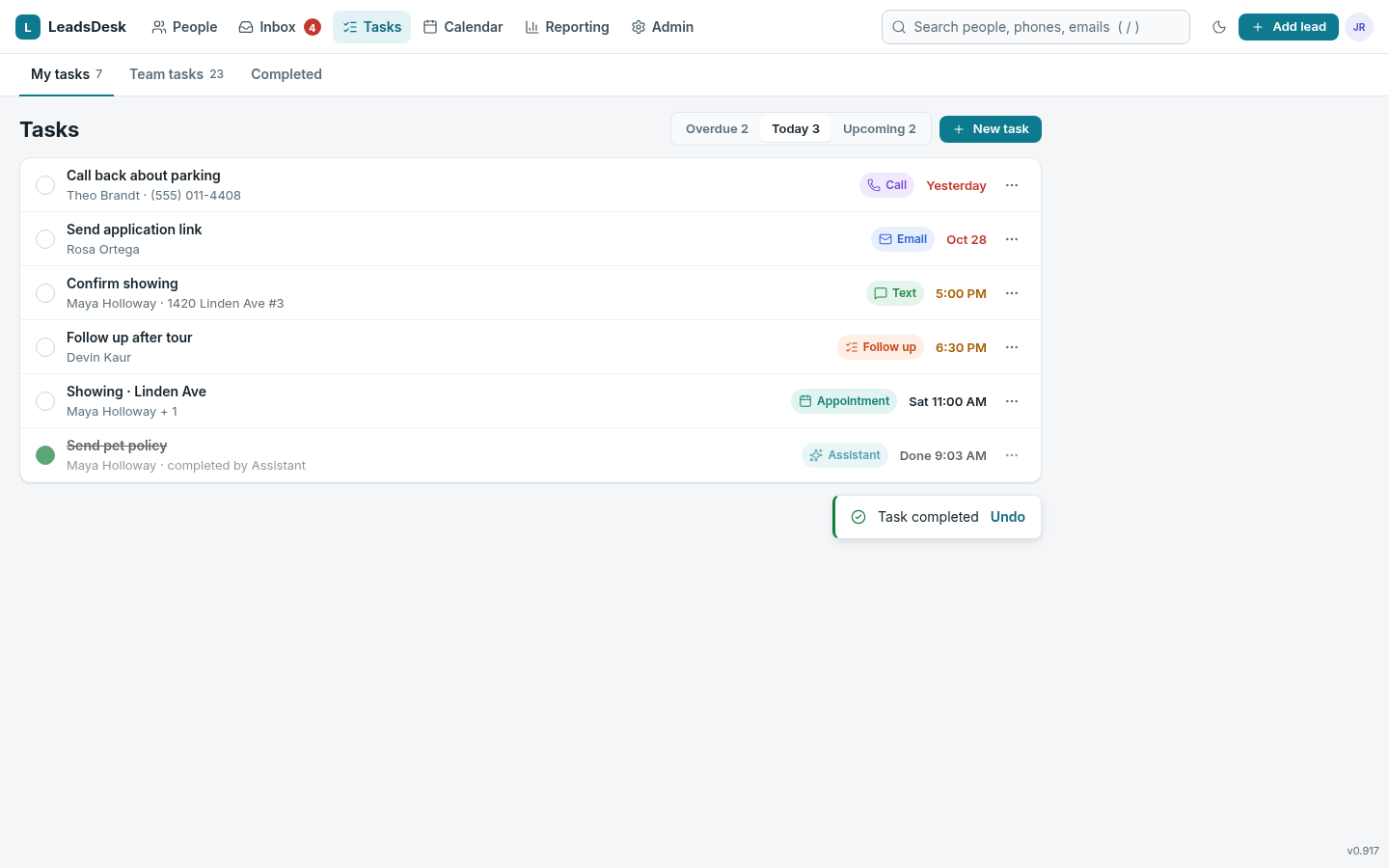Click the Text tag on Confirm showing

(895, 293)
